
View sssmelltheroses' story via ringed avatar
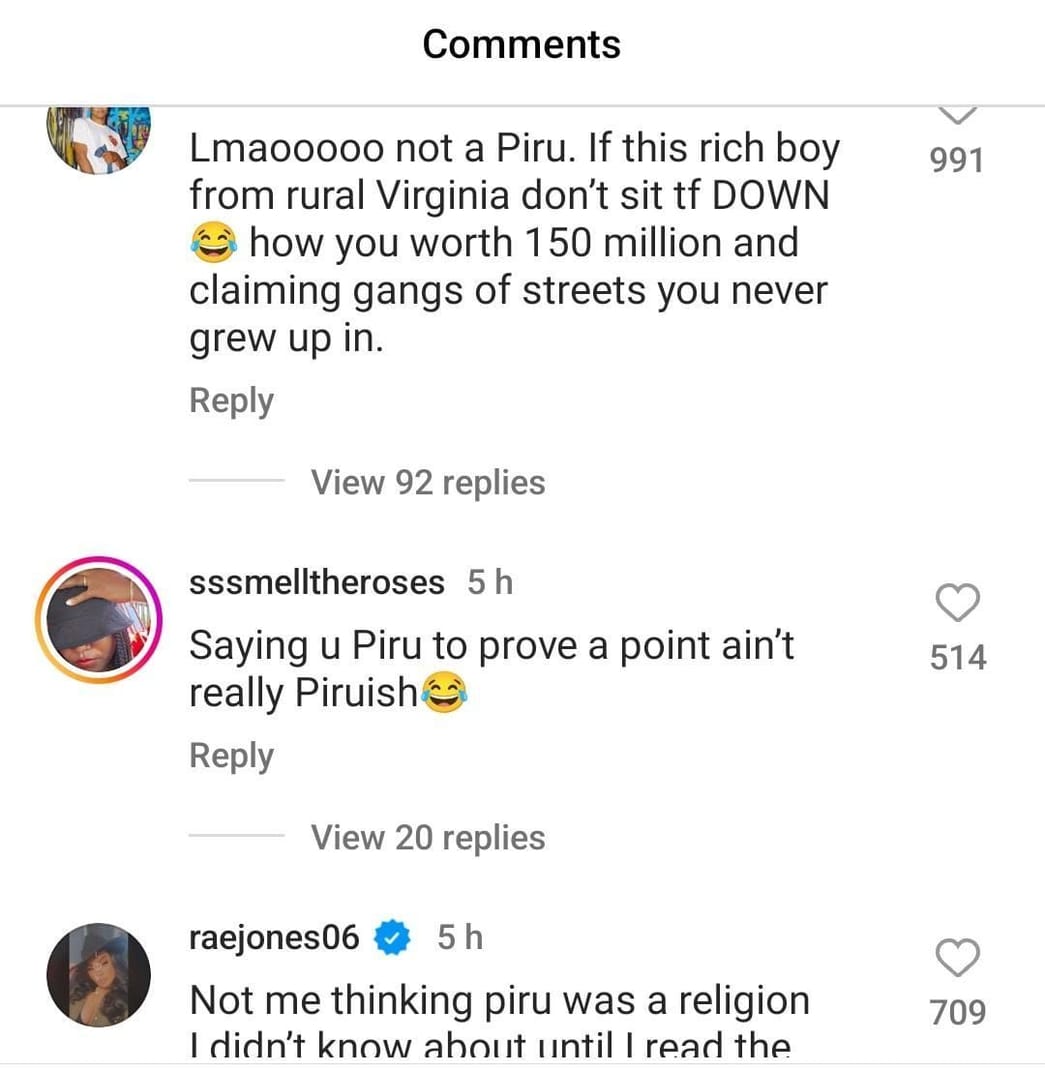[98, 620]
